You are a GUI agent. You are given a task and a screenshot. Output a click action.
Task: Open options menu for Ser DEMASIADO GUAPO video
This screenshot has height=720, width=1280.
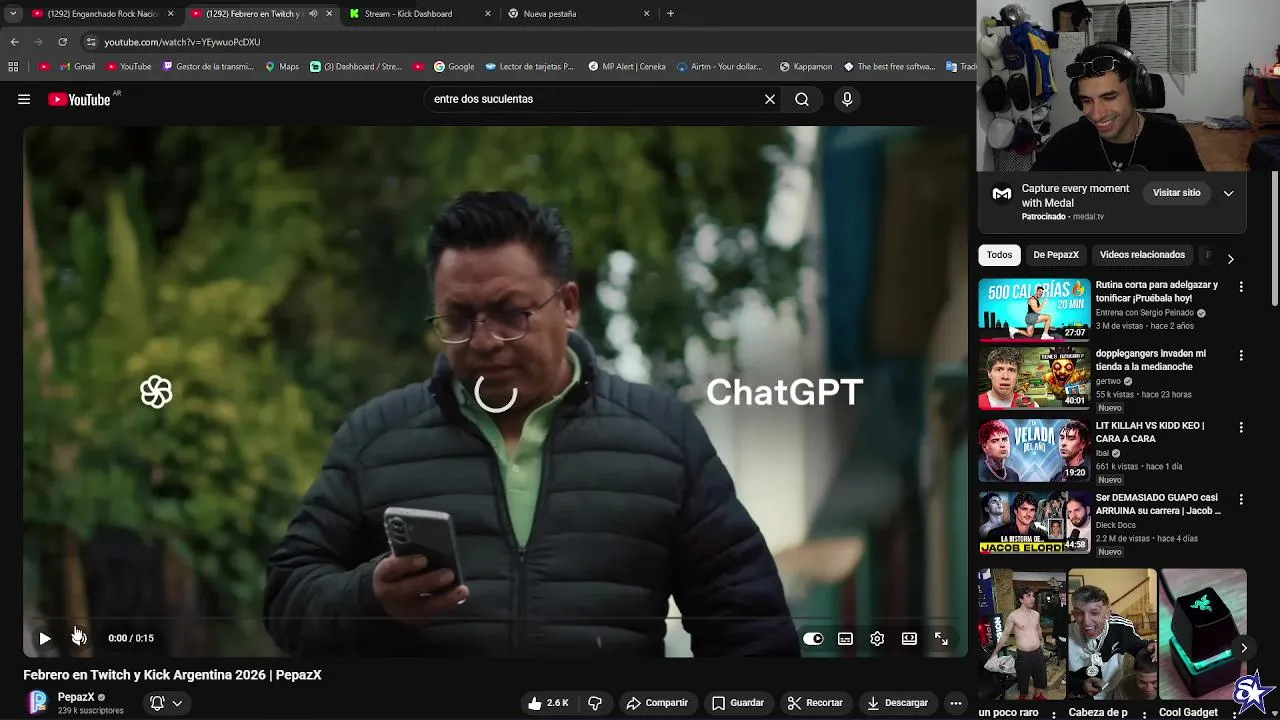pos(1241,499)
